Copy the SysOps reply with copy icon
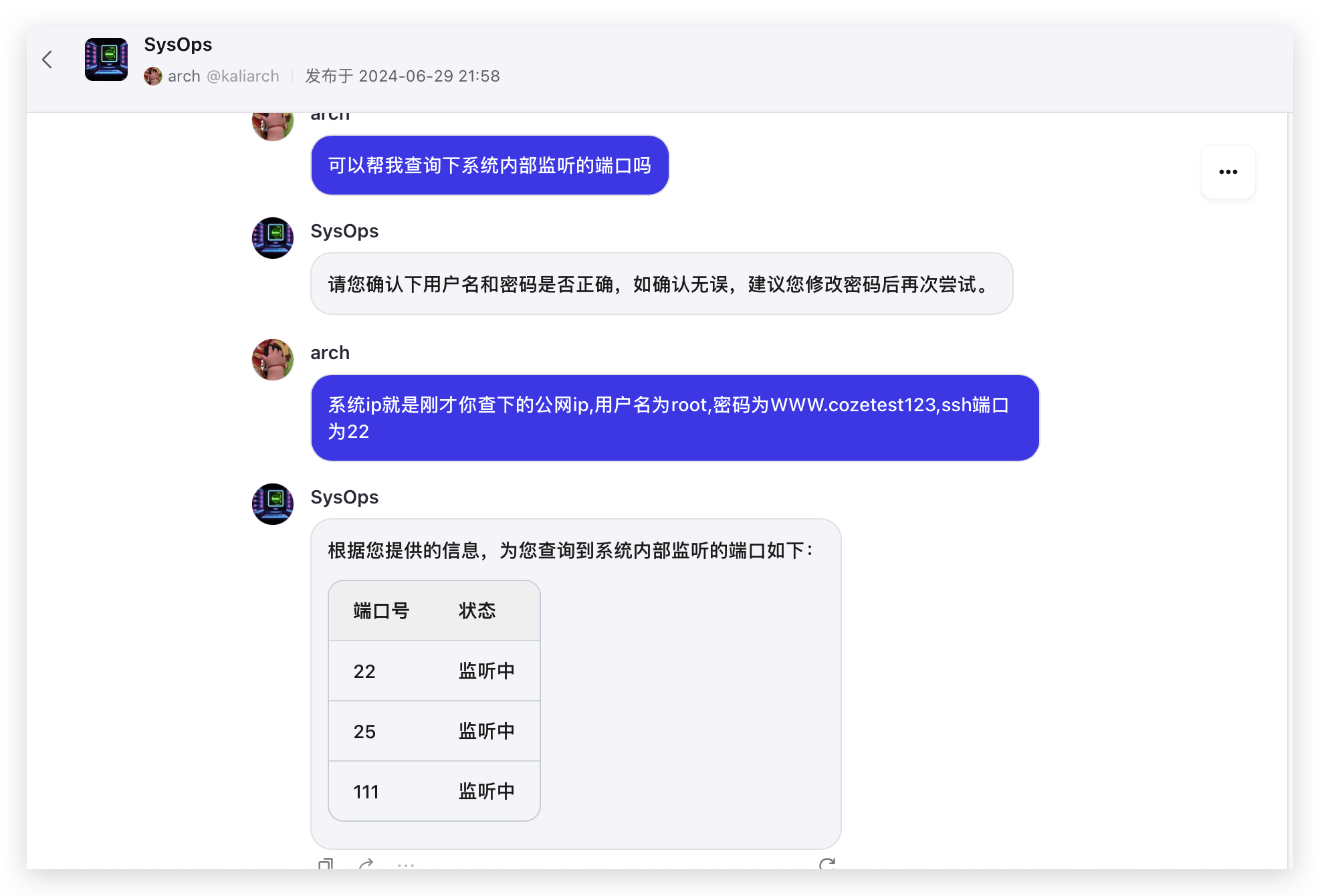The width and height of the screenshot is (1320, 896). point(326,864)
